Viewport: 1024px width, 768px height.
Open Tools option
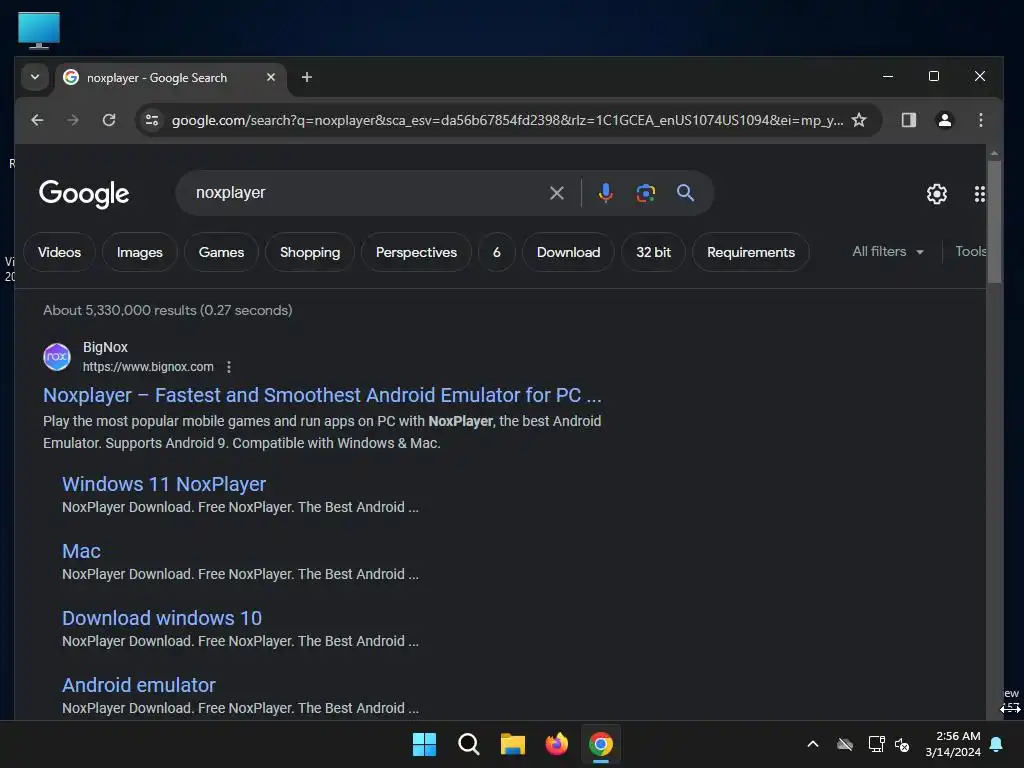pyautogui.click(x=970, y=251)
